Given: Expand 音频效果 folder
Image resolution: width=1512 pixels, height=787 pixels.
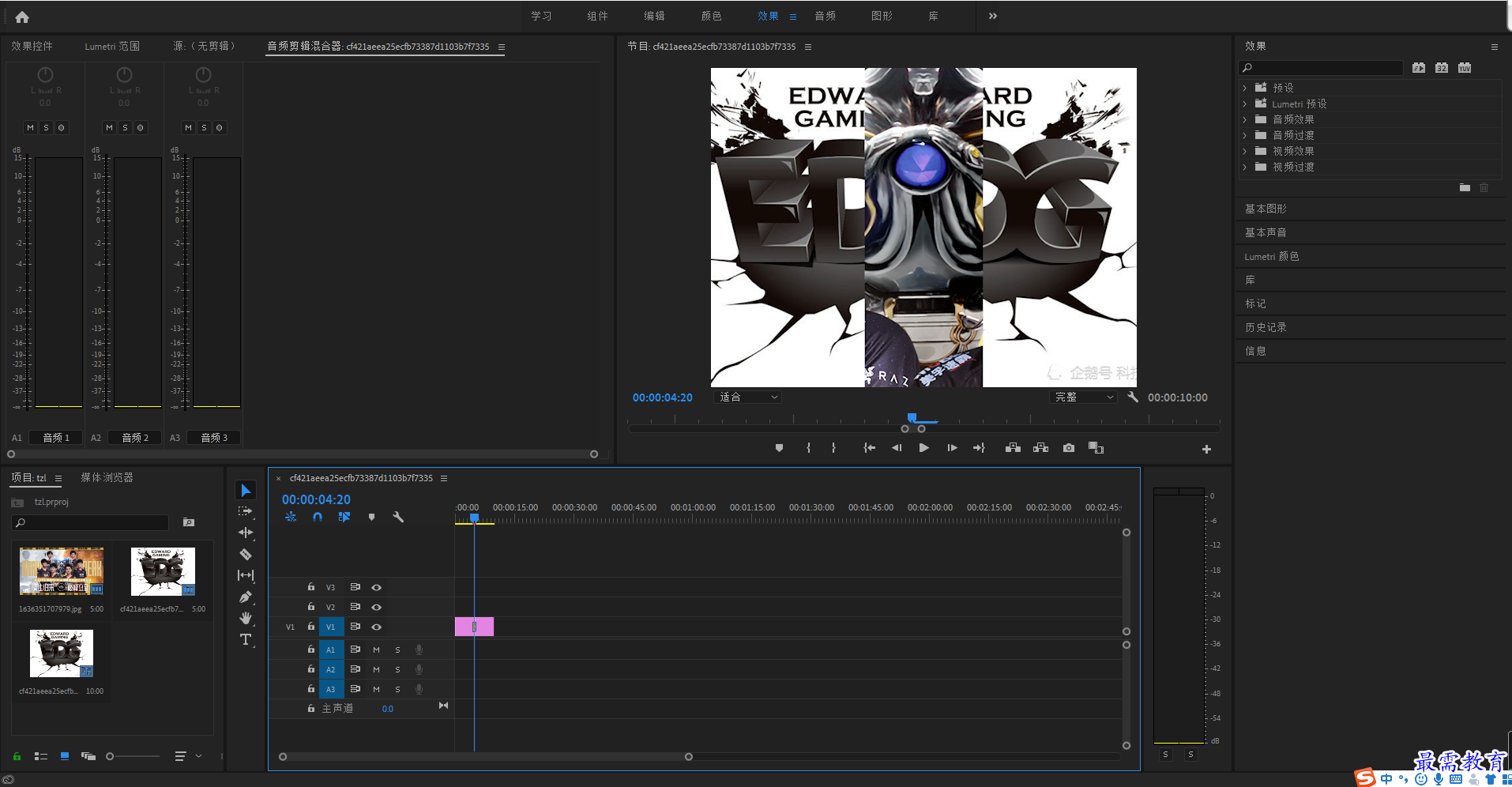Looking at the screenshot, I should (x=1245, y=119).
